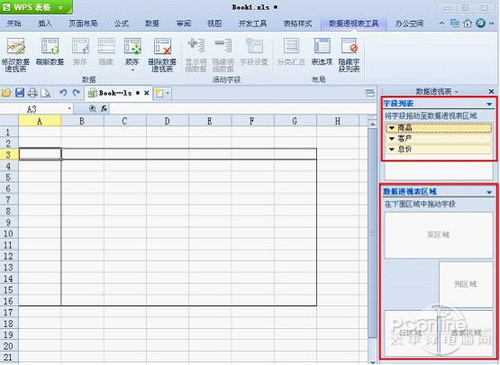This screenshot has width=500, height=365.
Task: Click the print preview icon
Action: [x=45, y=93]
